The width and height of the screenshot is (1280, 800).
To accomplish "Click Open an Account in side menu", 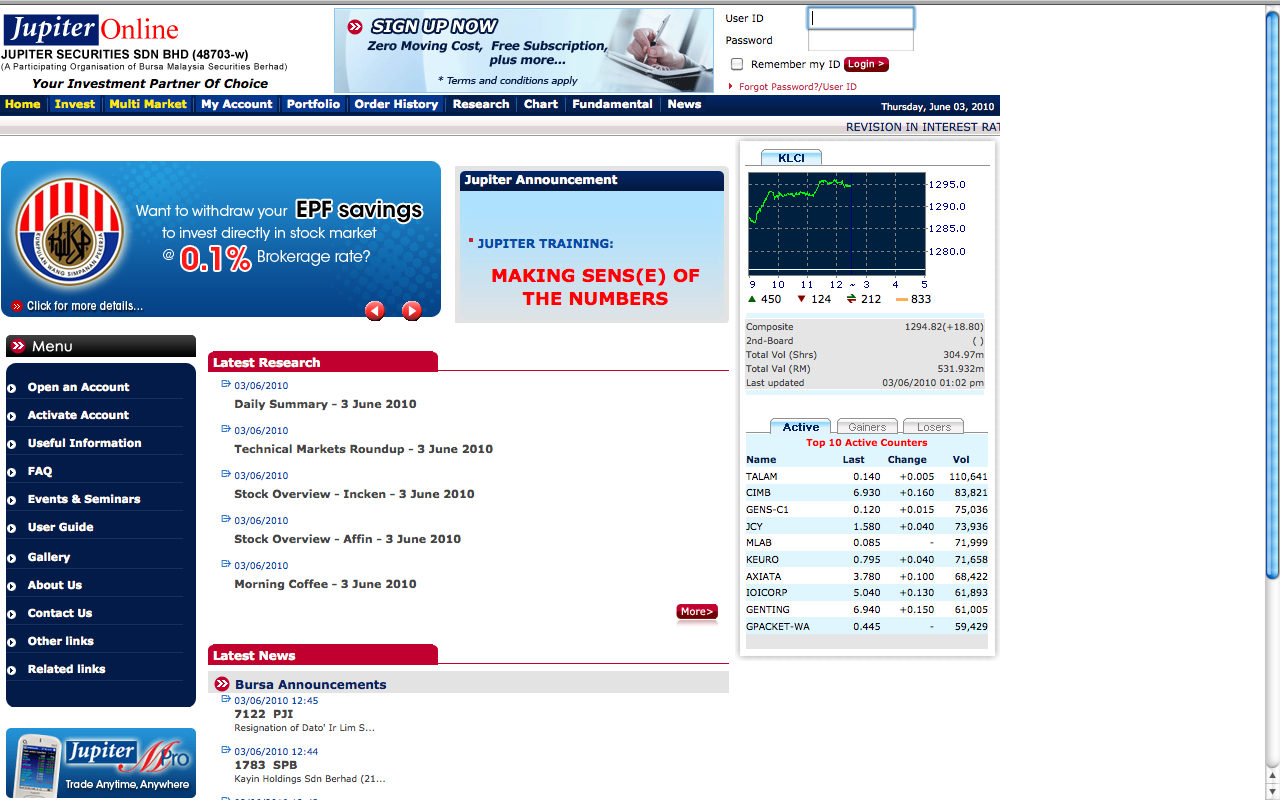I will (79, 387).
